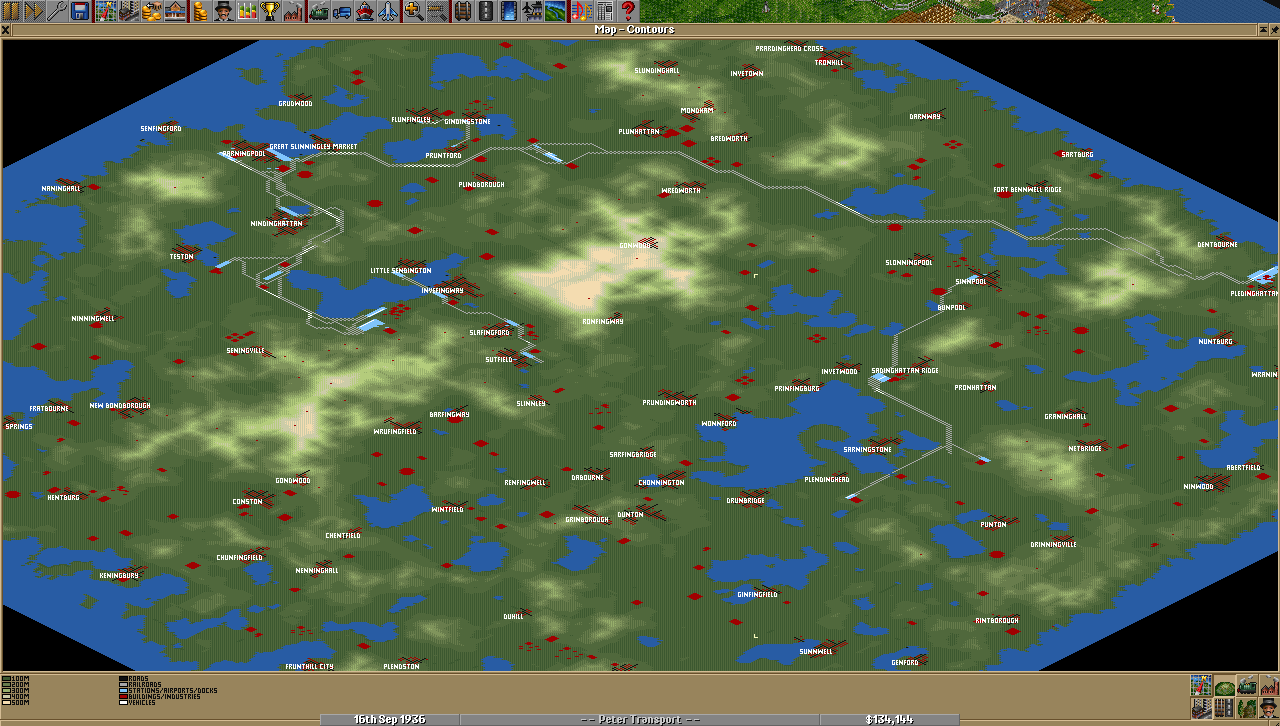Zoom out with the magnifier minus
The width and height of the screenshot is (1280, 726).
tap(436, 11)
